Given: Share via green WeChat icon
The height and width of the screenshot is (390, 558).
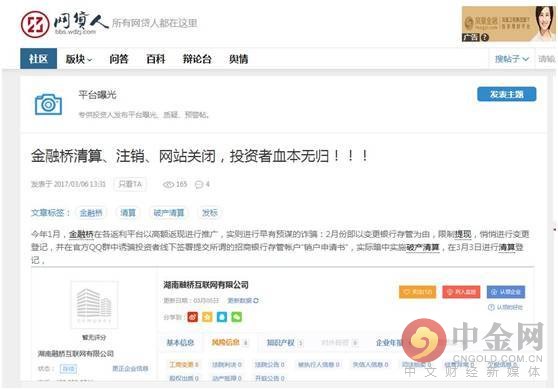Looking at the screenshot, I should coord(236,317).
